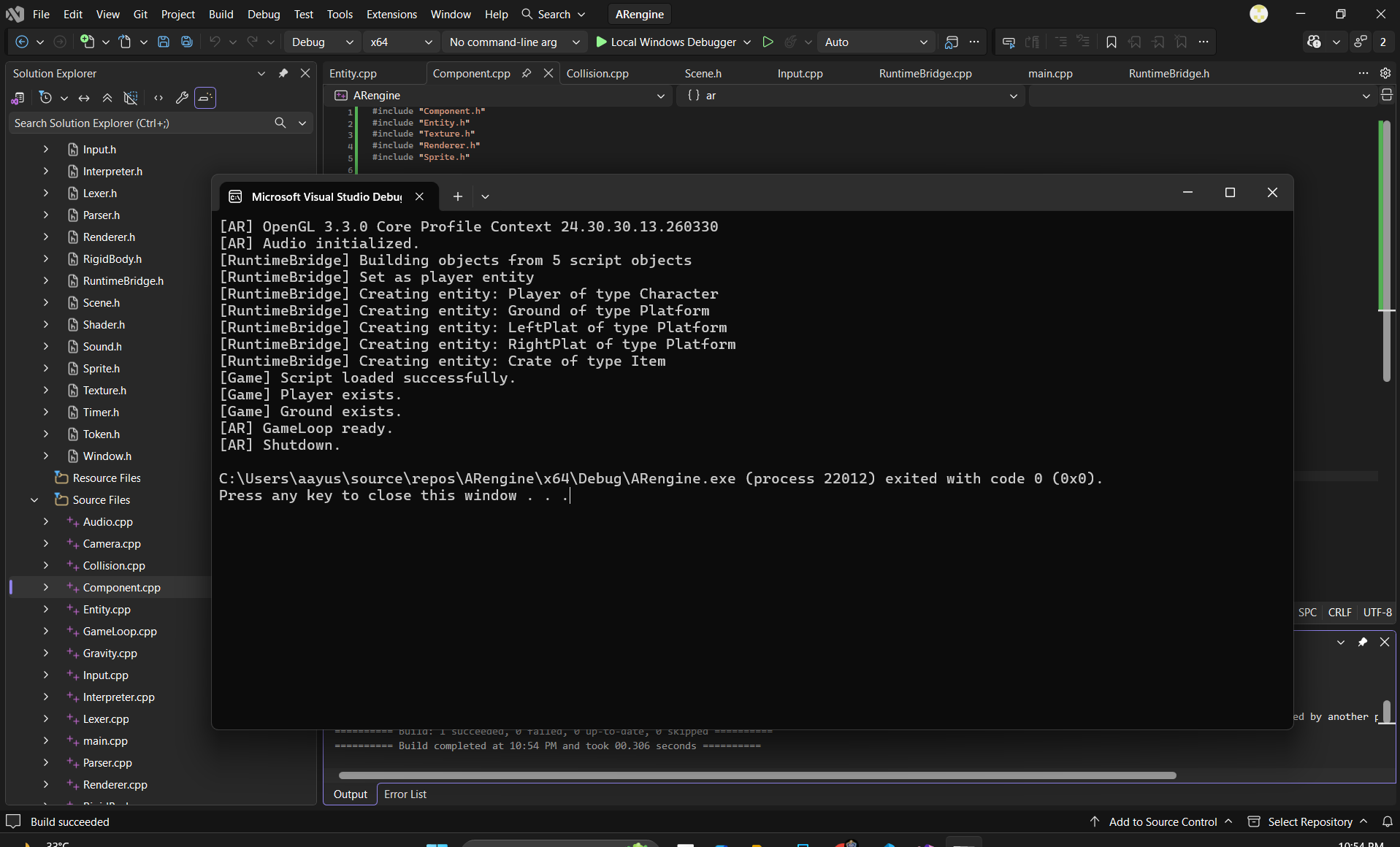Click Local Windows Debugger start button
Viewport: 1400px width, 847px height.
(x=666, y=42)
